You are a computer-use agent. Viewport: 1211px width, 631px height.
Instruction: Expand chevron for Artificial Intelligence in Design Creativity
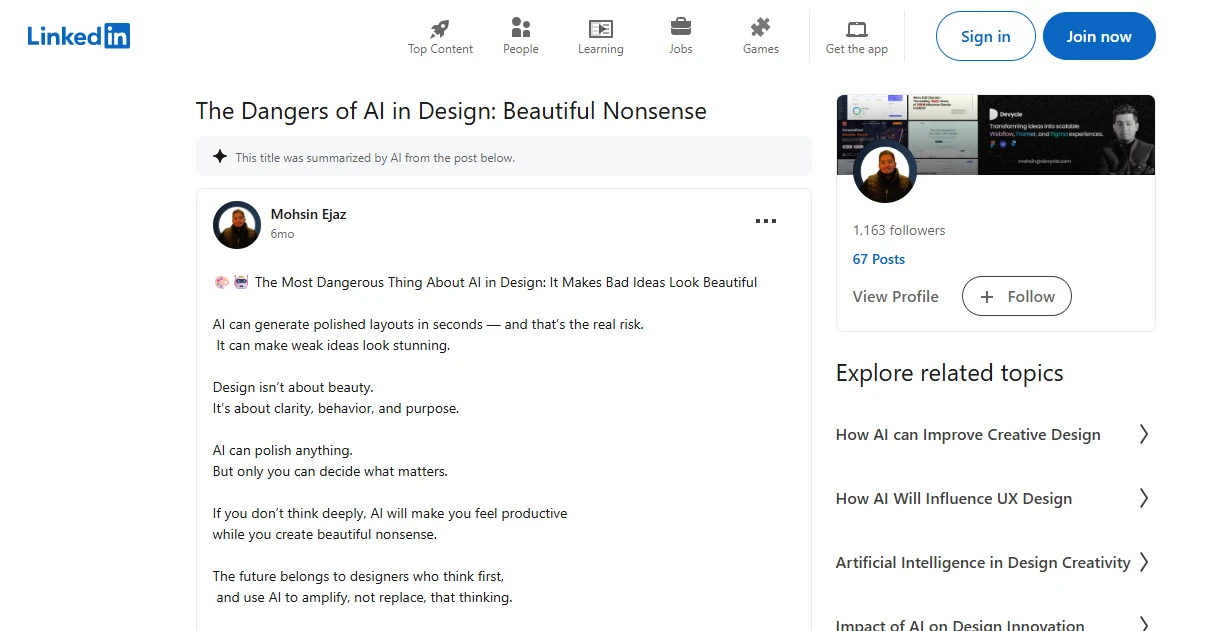(1144, 562)
